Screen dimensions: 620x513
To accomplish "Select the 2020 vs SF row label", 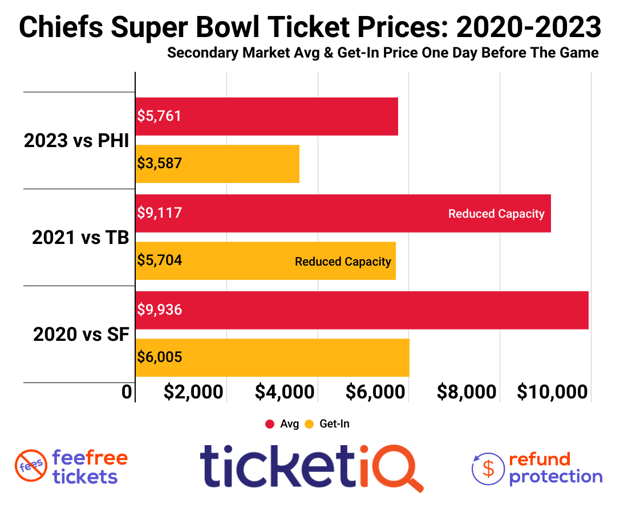I will [81, 334].
